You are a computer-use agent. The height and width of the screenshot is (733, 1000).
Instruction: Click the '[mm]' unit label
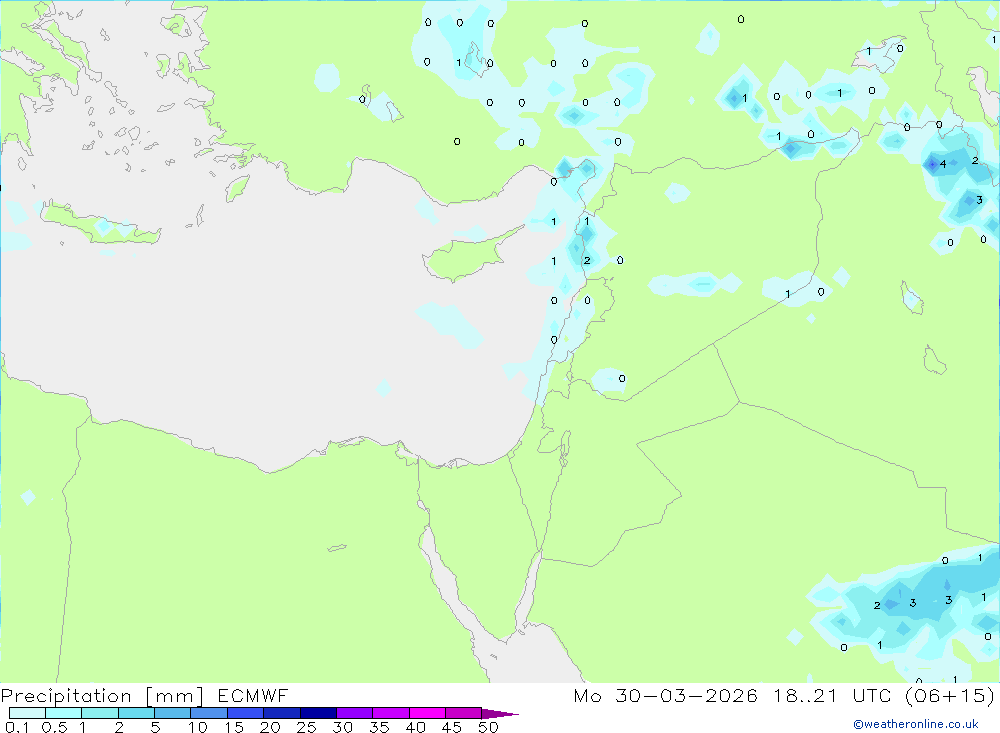tap(175, 696)
